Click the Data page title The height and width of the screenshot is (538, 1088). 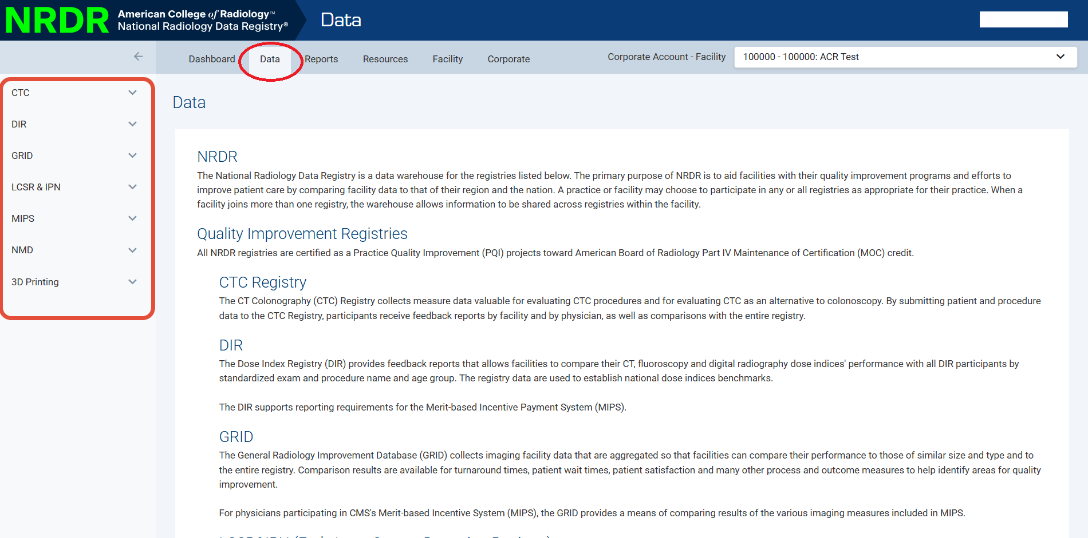[189, 103]
